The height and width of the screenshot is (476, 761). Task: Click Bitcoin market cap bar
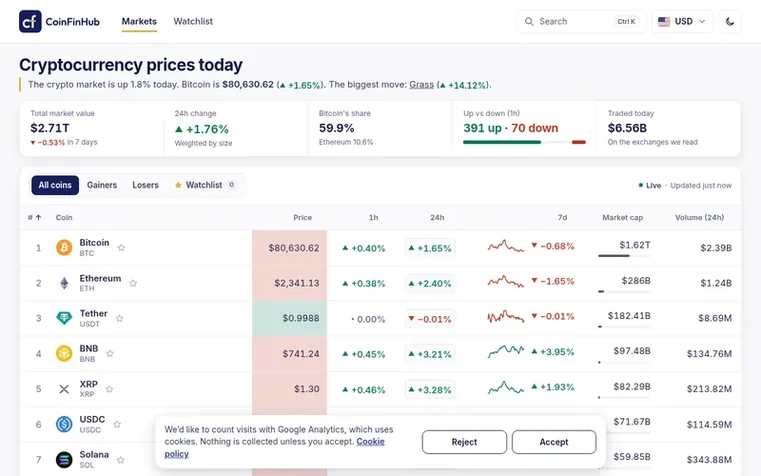pyautogui.click(x=624, y=256)
